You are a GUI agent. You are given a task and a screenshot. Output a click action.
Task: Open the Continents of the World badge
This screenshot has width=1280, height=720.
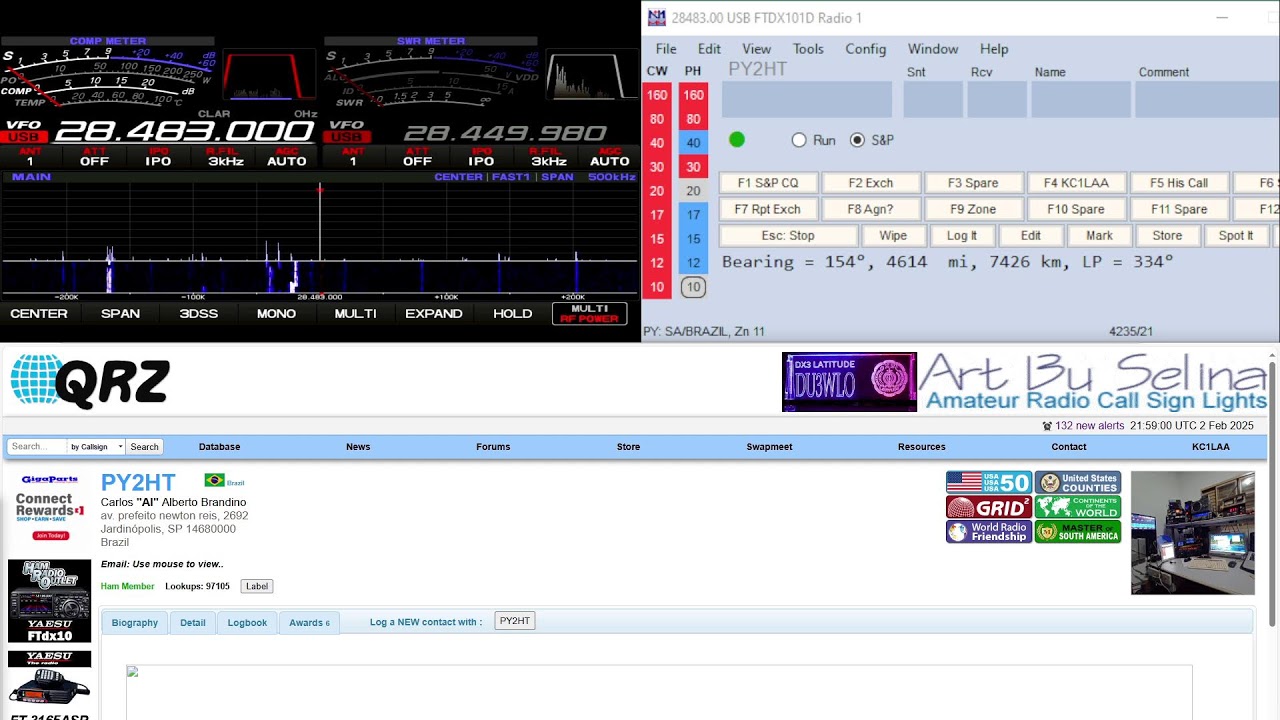click(1078, 507)
